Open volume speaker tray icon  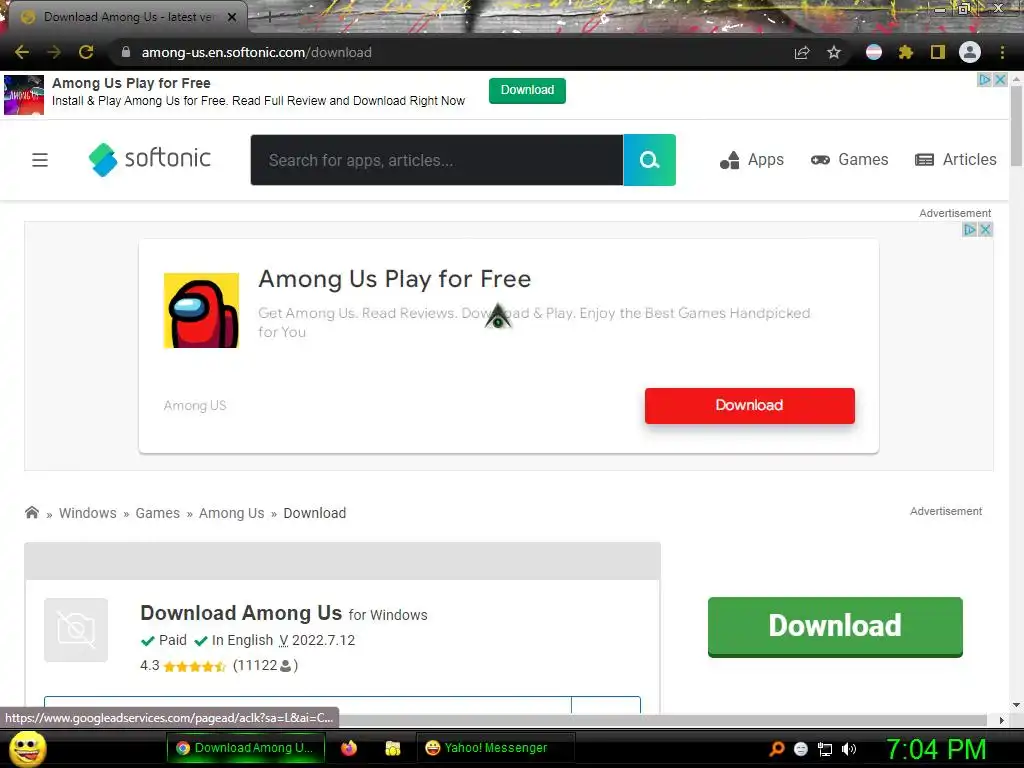(x=848, y=749)
